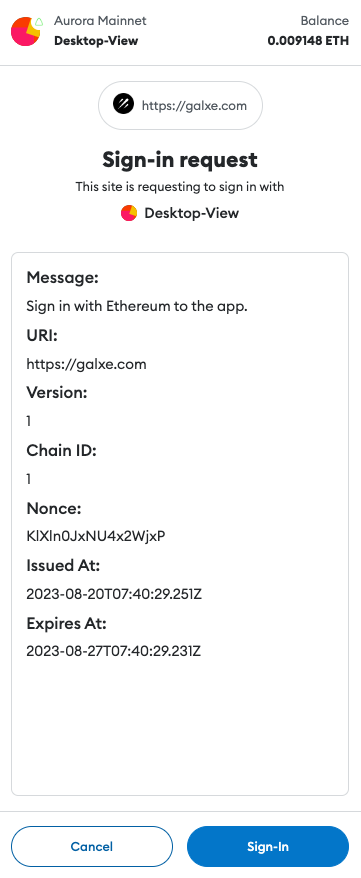Click the Aurora Mainnet network label
This screenshot has height=878, width=361.
tap(100, 21)
